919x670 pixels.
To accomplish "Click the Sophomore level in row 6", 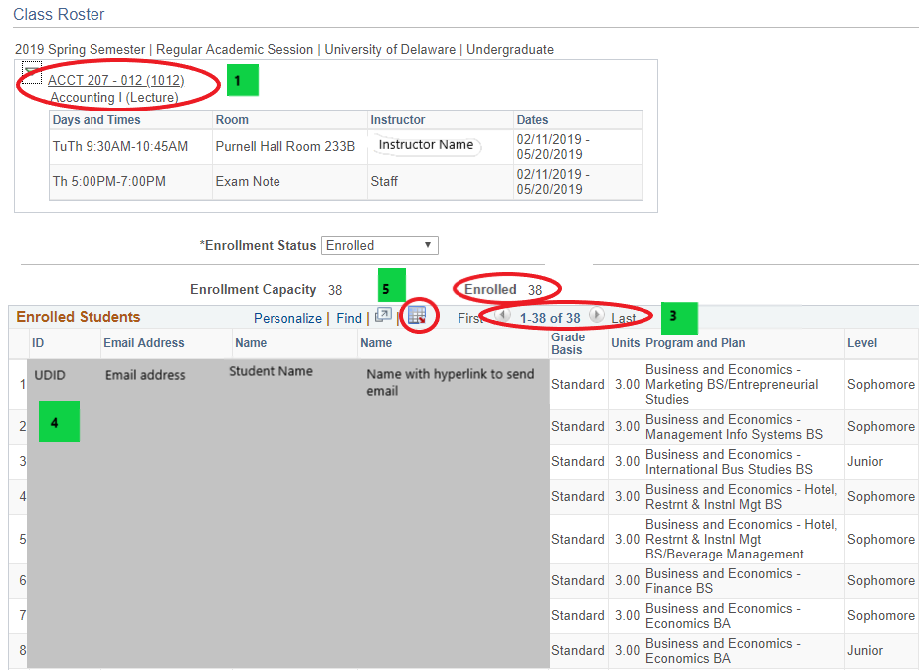I will click(881, 581).
